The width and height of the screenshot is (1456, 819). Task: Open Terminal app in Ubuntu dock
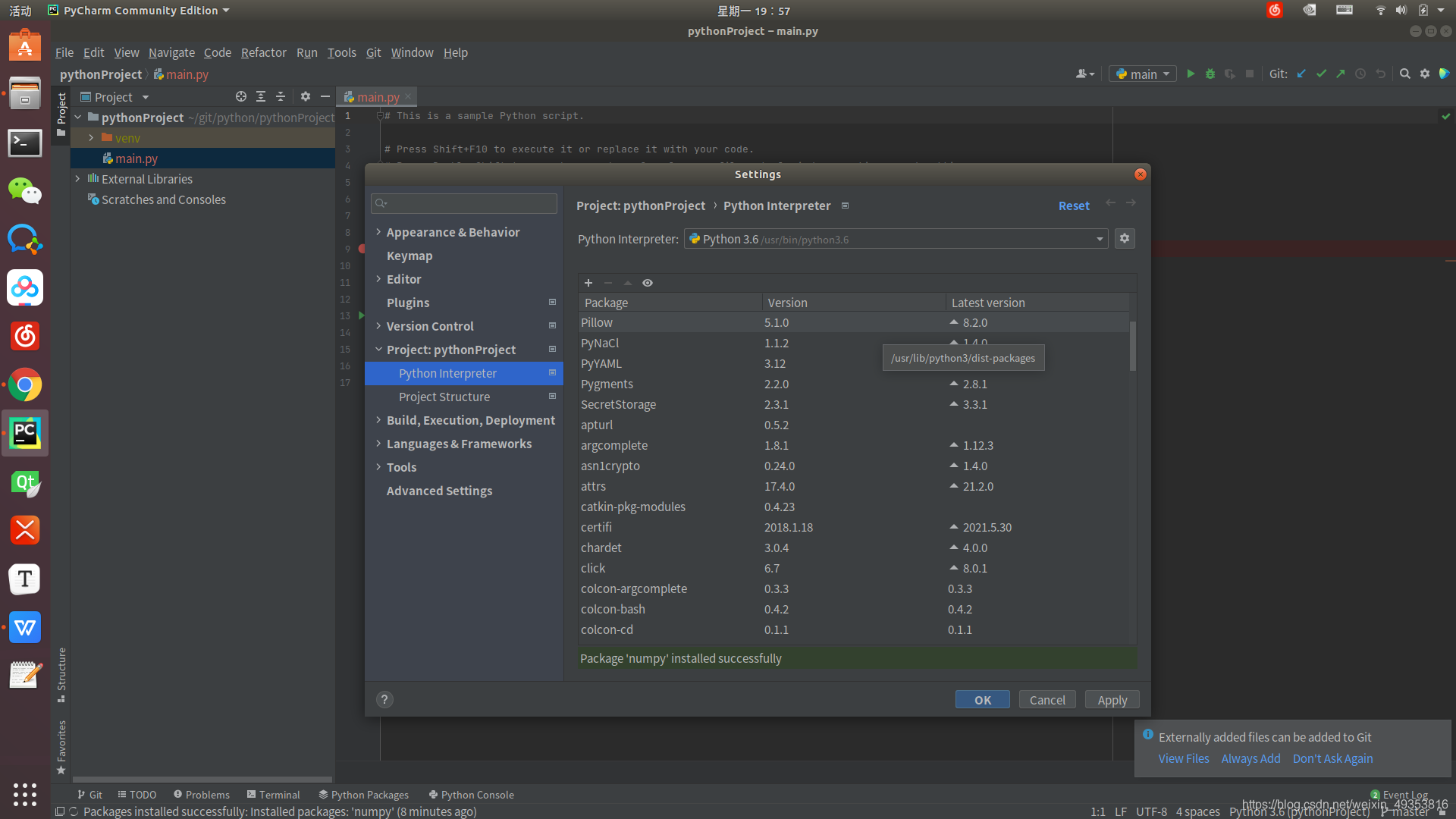pos(25,143)
